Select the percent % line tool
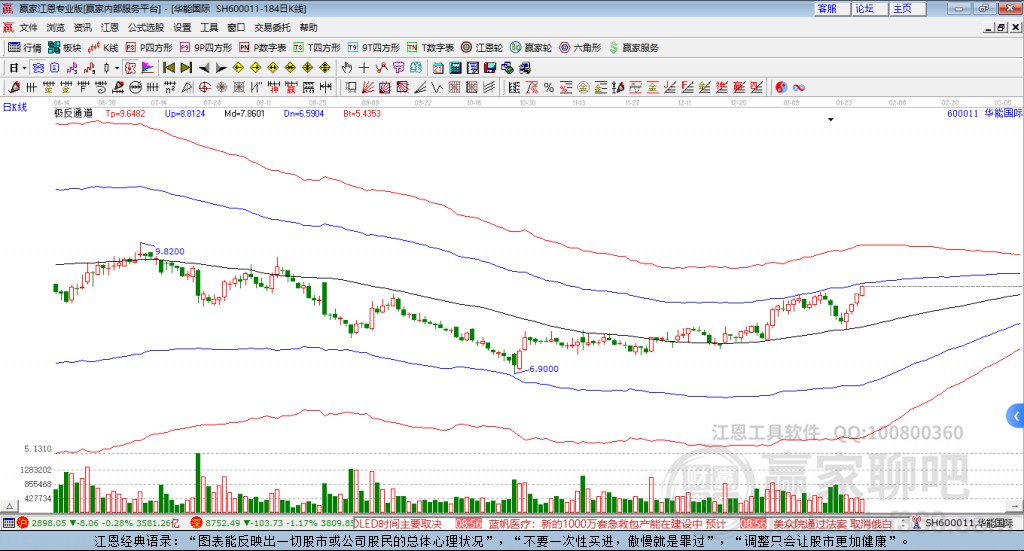The image size is (1024, 551). [549, 87]
